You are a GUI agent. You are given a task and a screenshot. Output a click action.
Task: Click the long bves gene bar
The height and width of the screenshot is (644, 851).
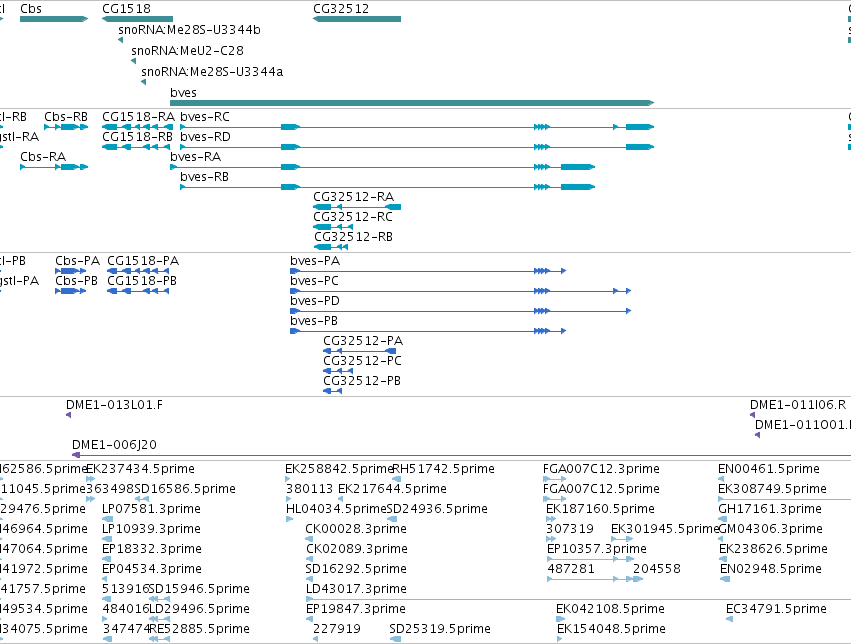tap(412, 103)
